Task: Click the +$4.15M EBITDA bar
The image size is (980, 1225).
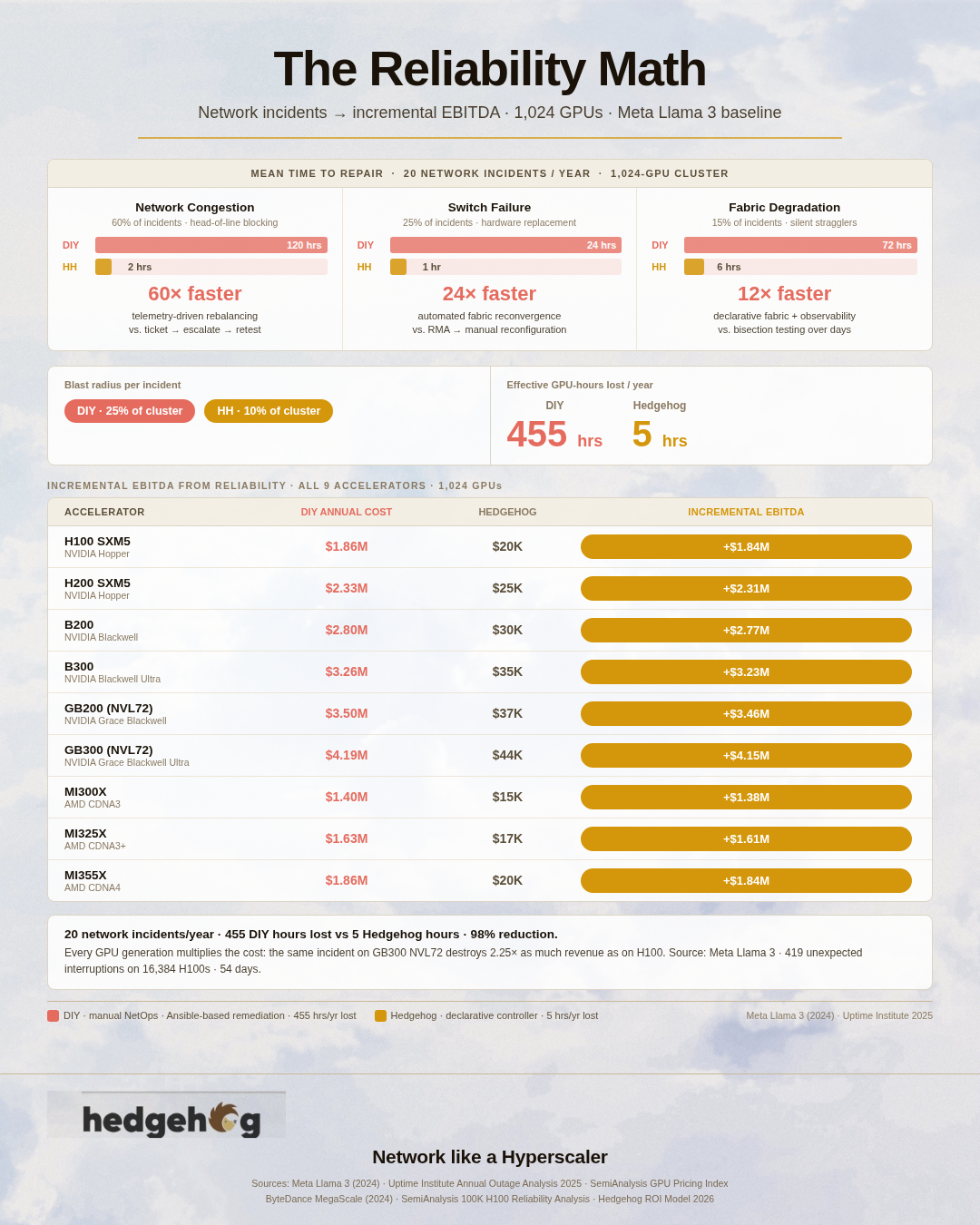Action: tap(746, 756)
